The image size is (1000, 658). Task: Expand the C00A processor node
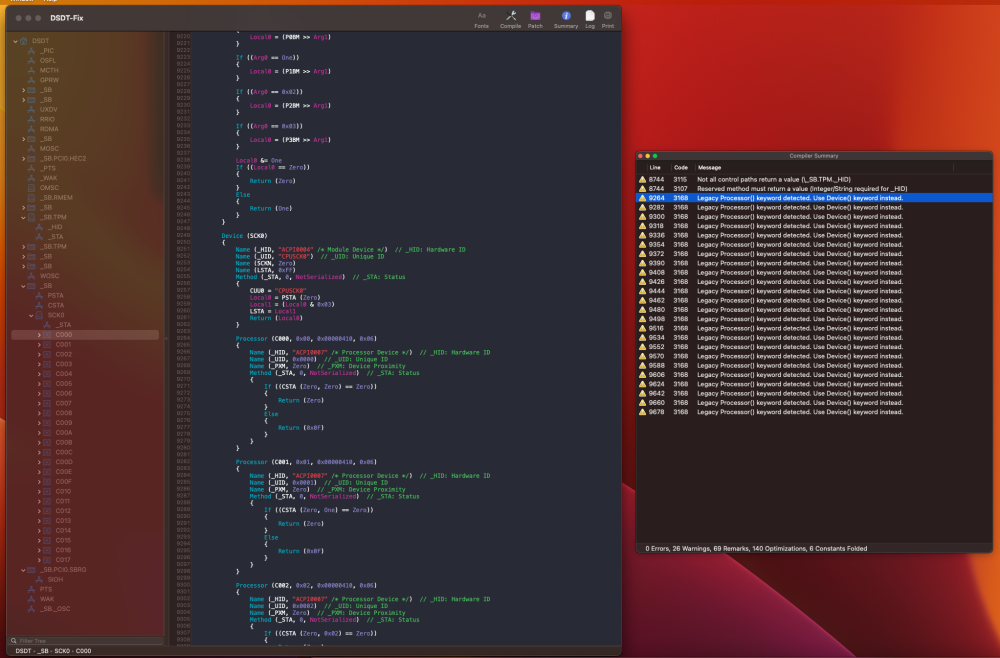coord(39,433)
